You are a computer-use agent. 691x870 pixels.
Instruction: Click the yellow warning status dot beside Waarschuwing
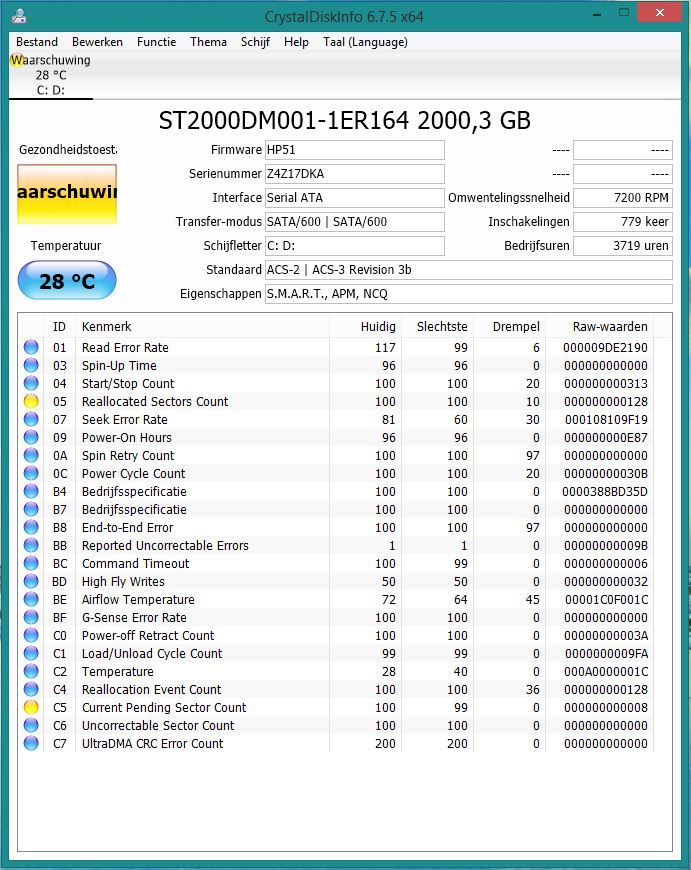pyautogui.click(x=17, y=60)
